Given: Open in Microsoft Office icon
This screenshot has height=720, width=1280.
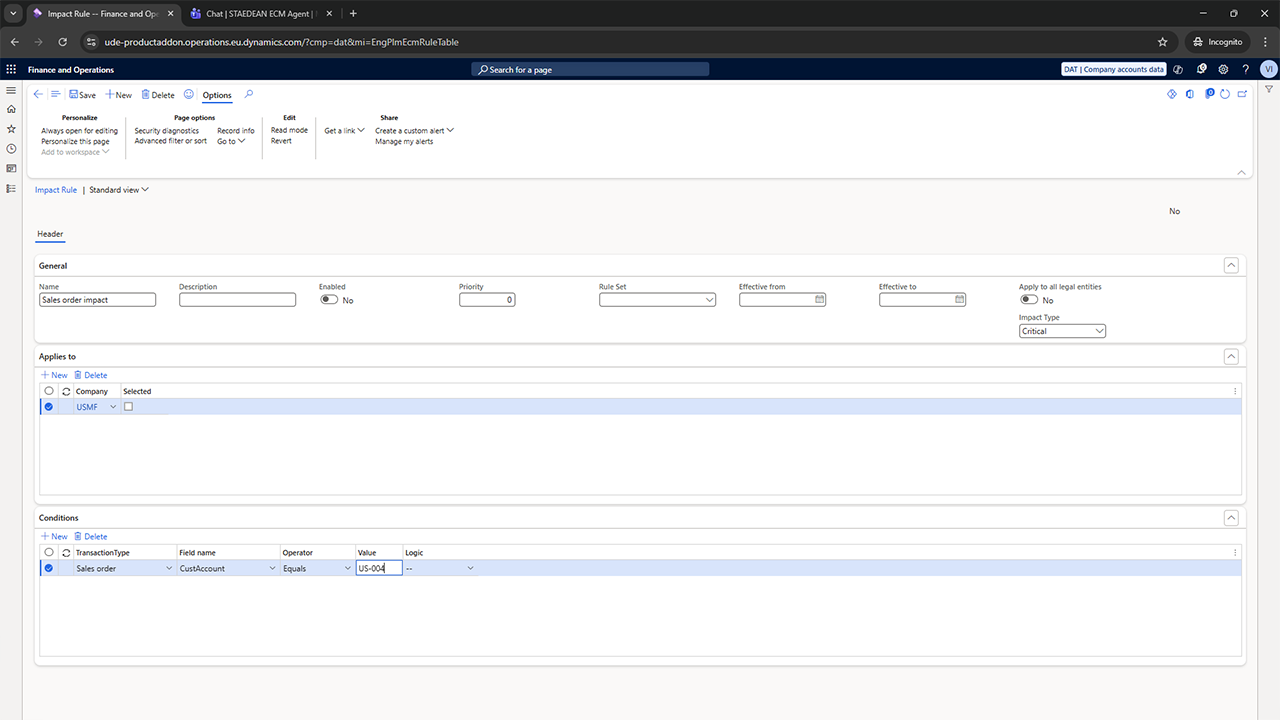Looking at the screenshot, I should [x=1190, y=94].
